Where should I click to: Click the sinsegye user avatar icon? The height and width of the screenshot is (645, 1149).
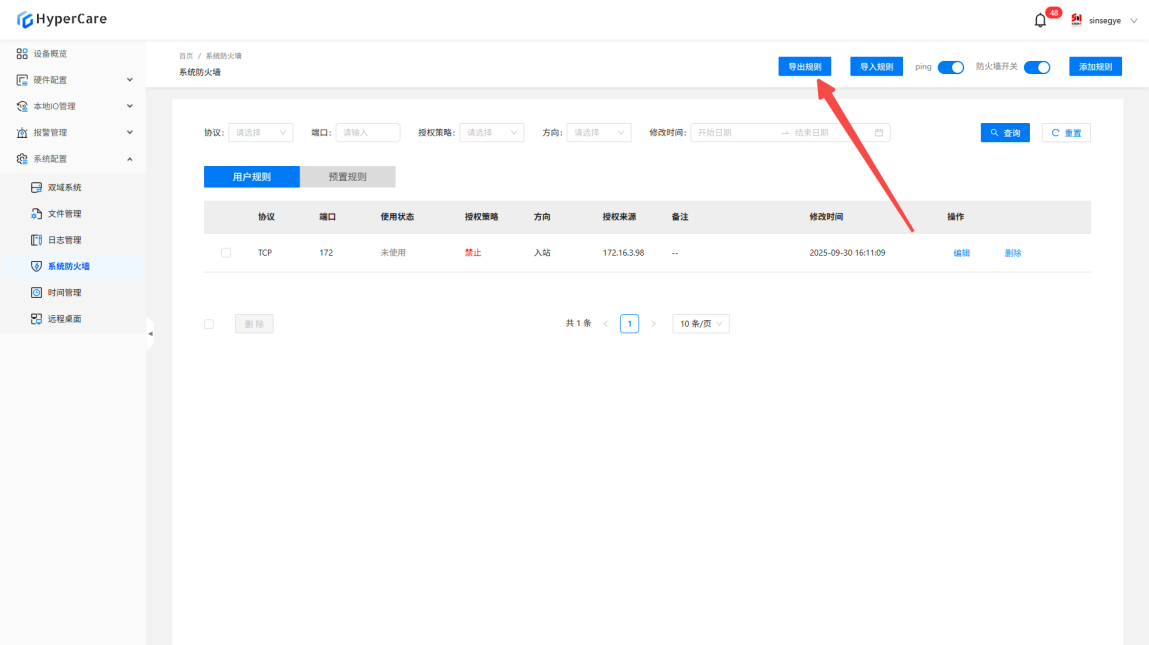click(1076, 20)
